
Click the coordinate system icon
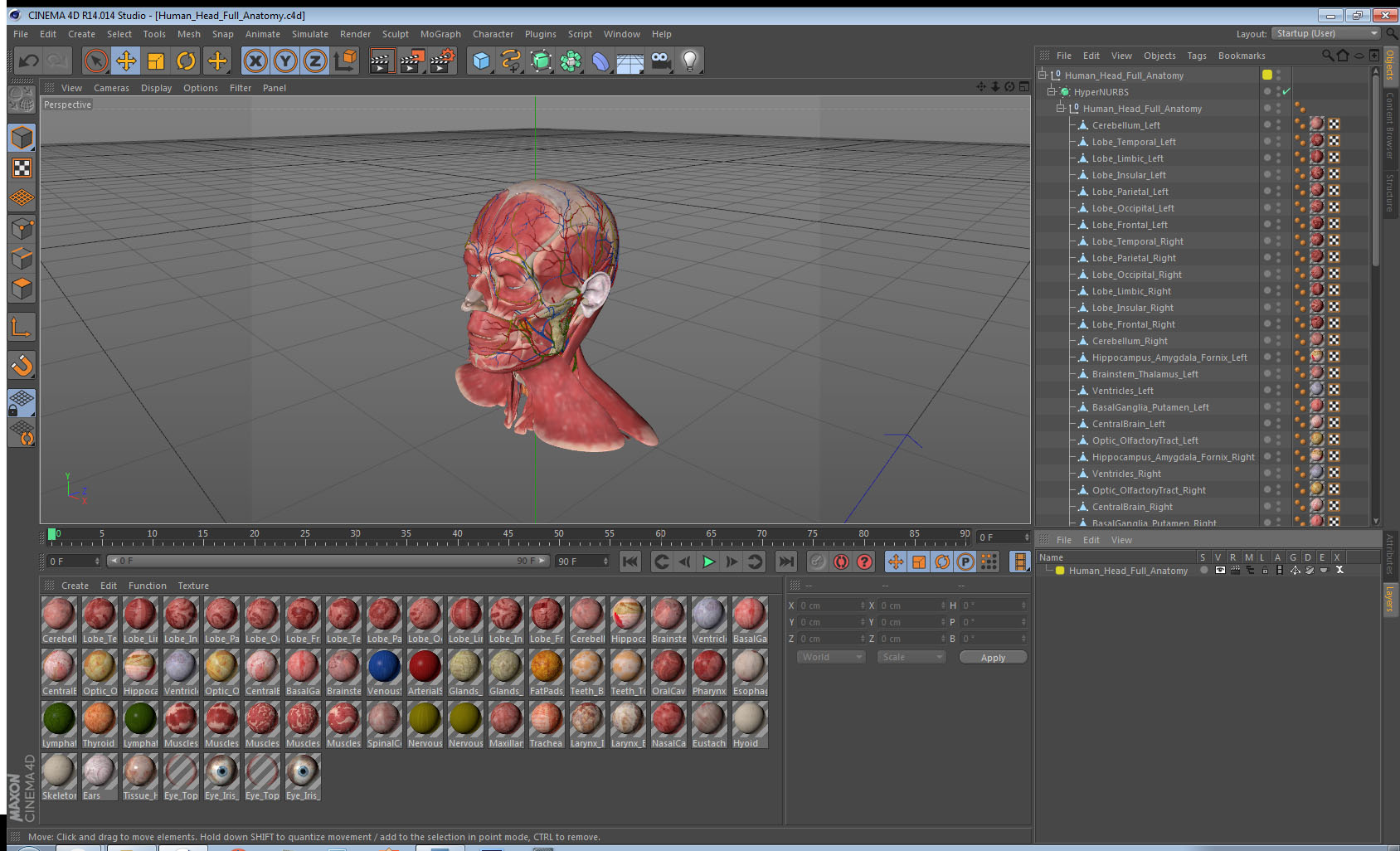[345, 61]
